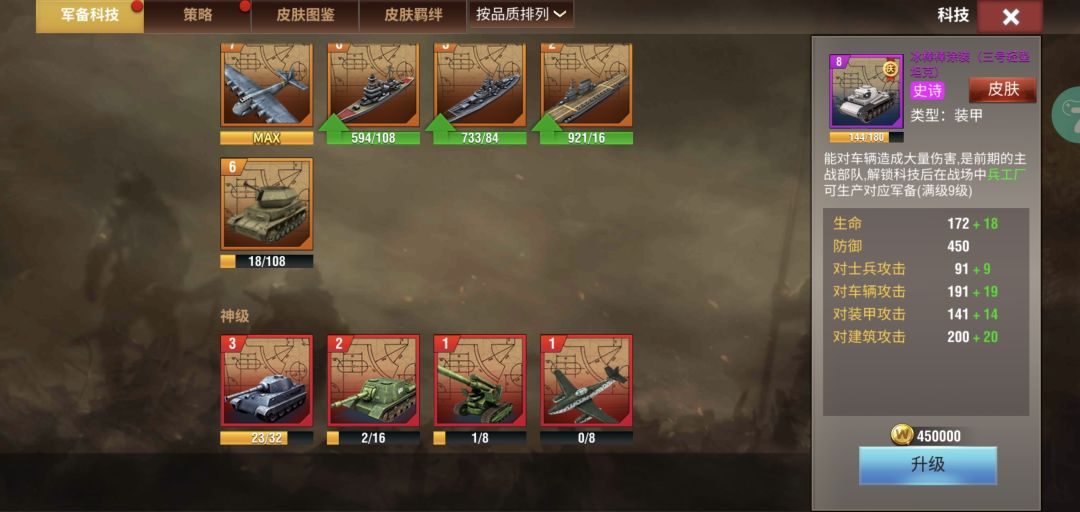Open the 皮肤羁绊 tab
The width and height of the screenshot is (1080, 512).
pyautogui.click(x=413, y=16)
